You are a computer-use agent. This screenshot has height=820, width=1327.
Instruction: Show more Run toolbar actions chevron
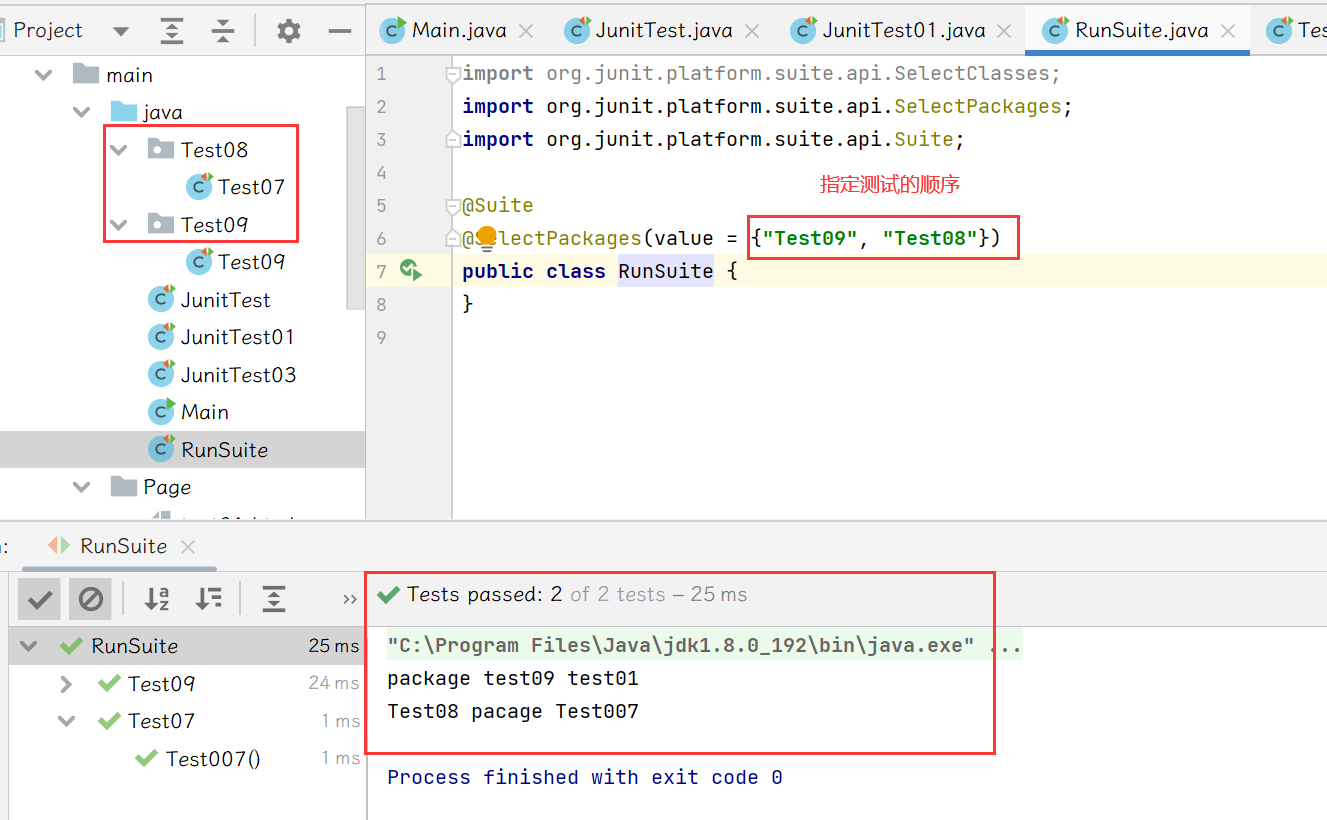(x=349, y=599)
